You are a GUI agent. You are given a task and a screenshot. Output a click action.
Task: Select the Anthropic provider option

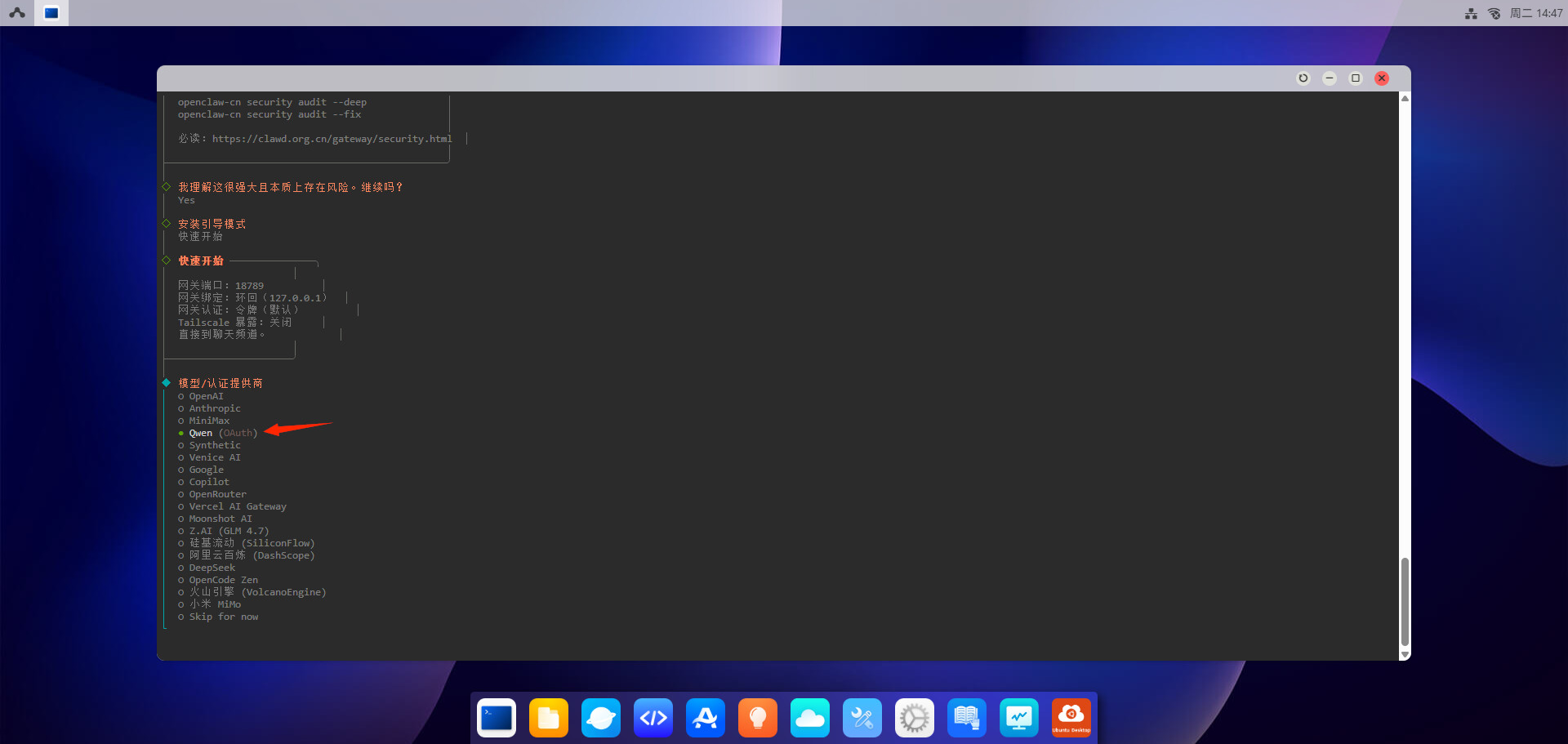click(x=215, y=409)
